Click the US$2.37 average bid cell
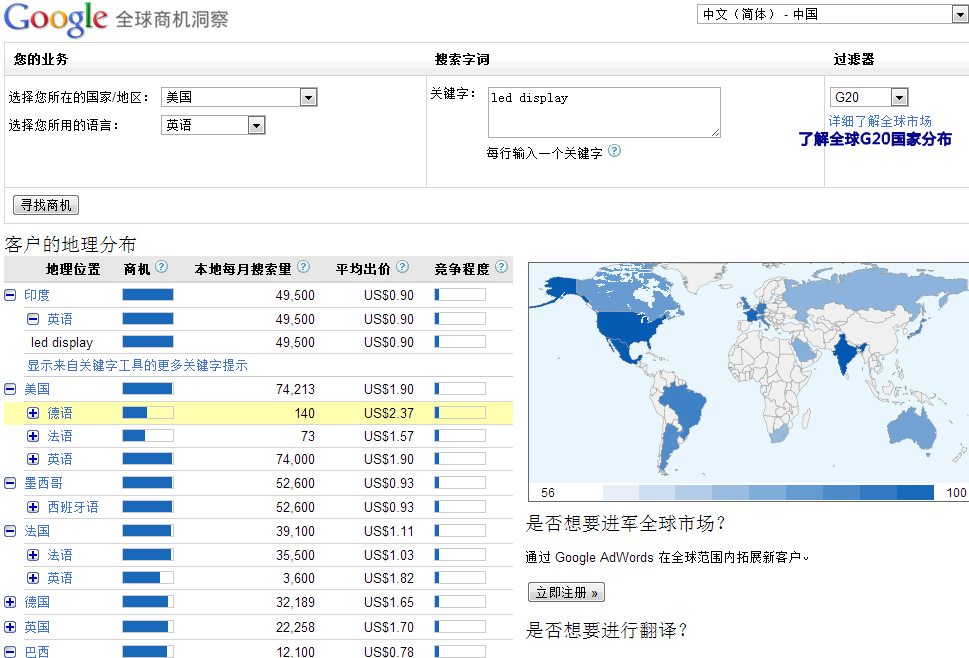Image resolution: width=969 pixels, height=658 pixels. (389, 413)
